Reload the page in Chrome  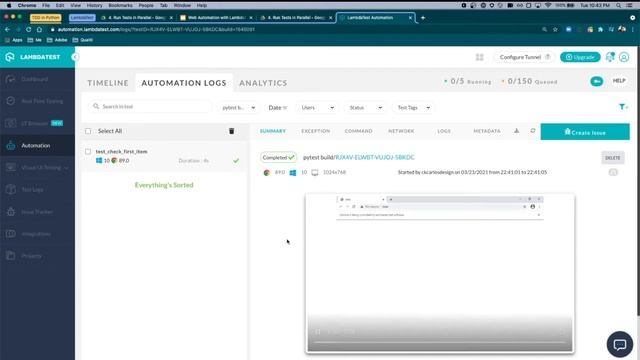pos(29,29)
